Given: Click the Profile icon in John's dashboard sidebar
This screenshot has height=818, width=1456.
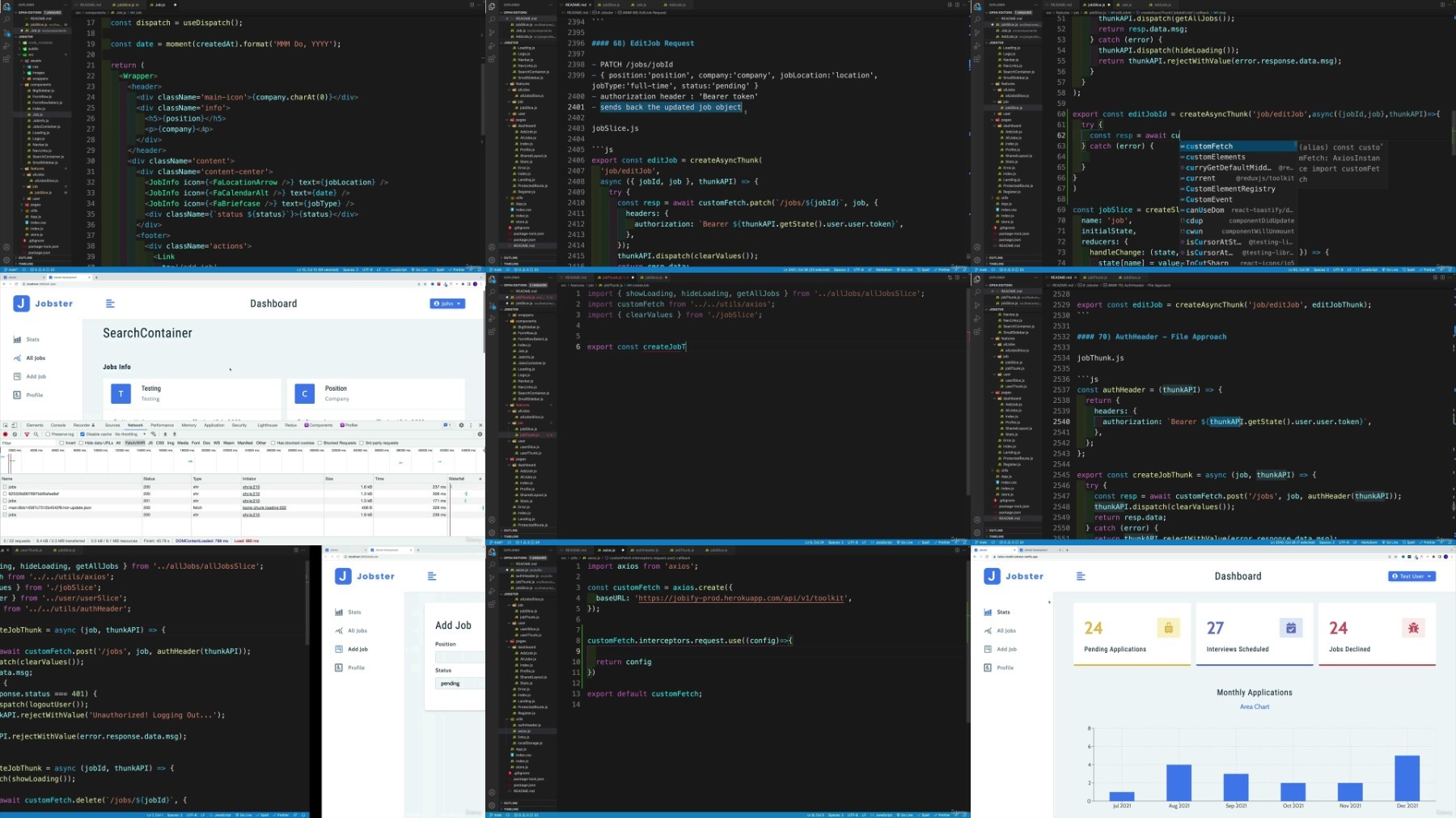Looking at the screenshot, I should coord(17,395).
